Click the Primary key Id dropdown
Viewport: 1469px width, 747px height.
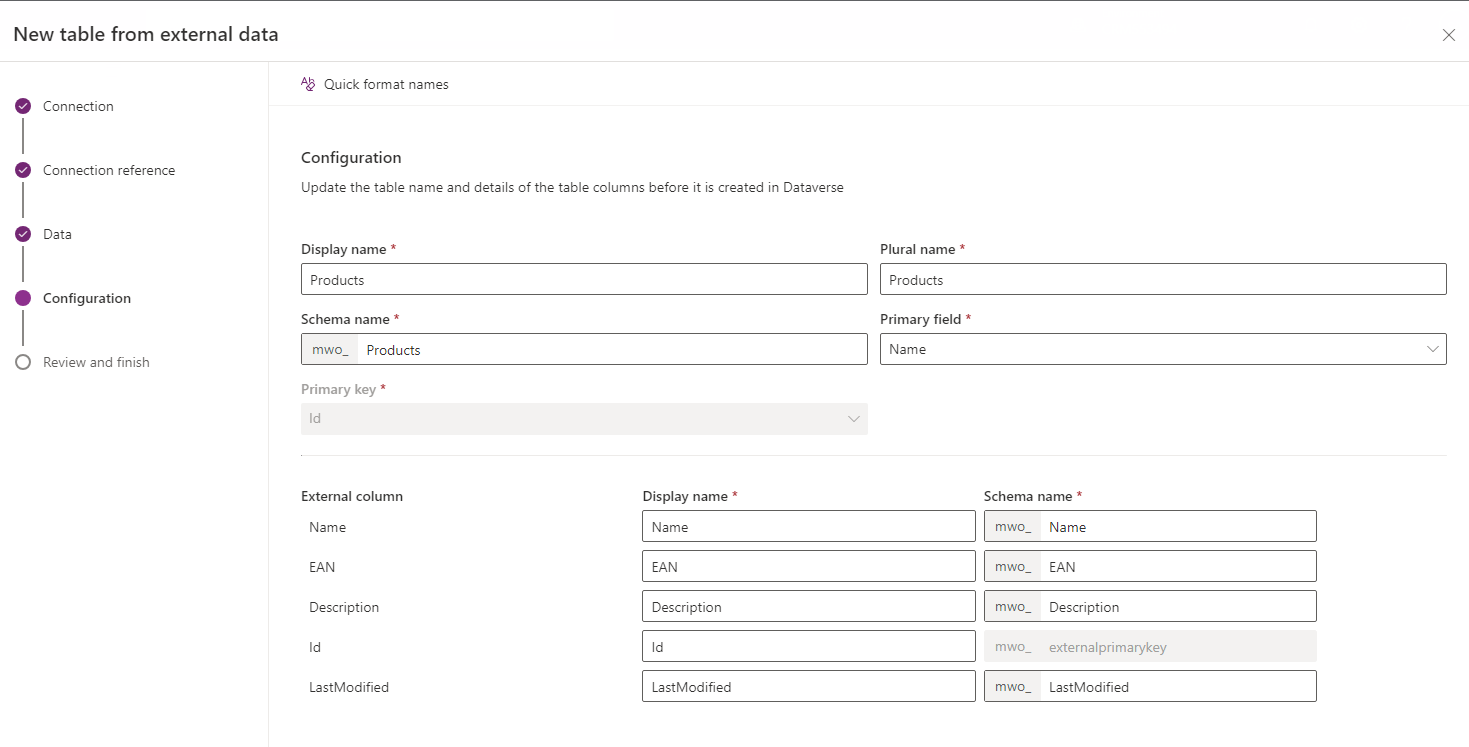tap(584, 419)
